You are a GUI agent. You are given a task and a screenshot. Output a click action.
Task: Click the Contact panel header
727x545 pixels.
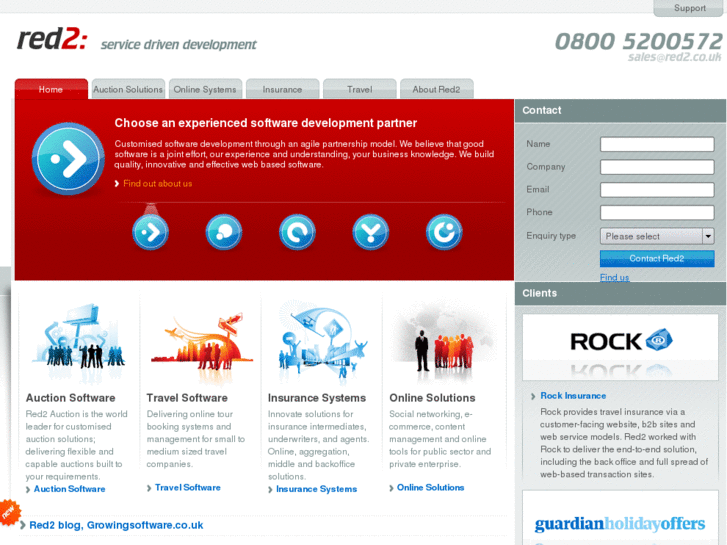point(620,110)
